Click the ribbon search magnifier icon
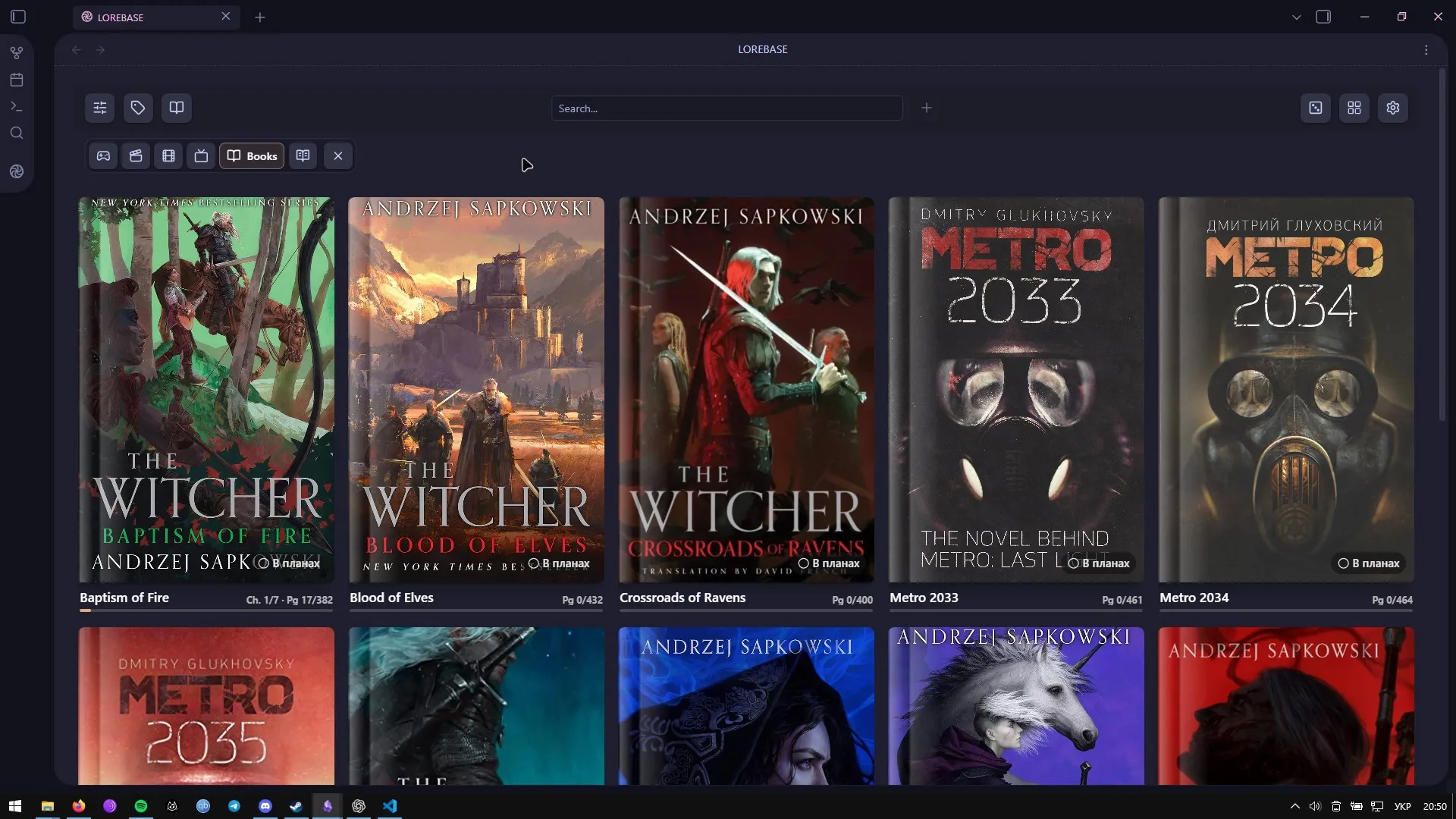Screen dimensions: 1456x819 (x=17, y=133)
